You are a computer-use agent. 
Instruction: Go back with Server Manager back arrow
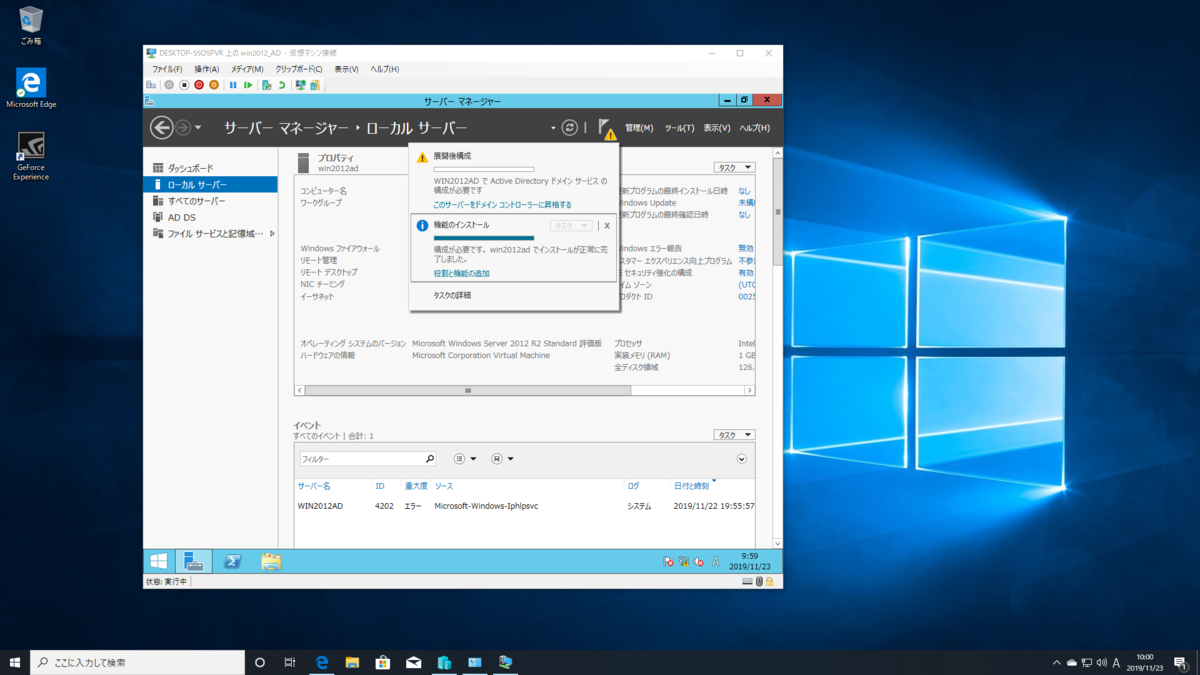tap(161, 127)
